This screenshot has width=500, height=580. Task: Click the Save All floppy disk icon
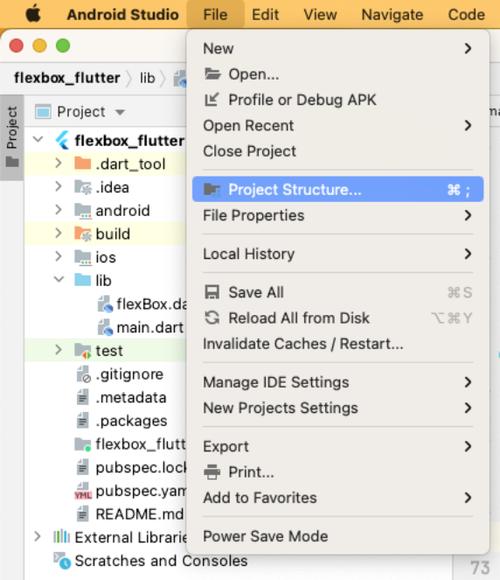pyautogui.click(x=212, y=292)
